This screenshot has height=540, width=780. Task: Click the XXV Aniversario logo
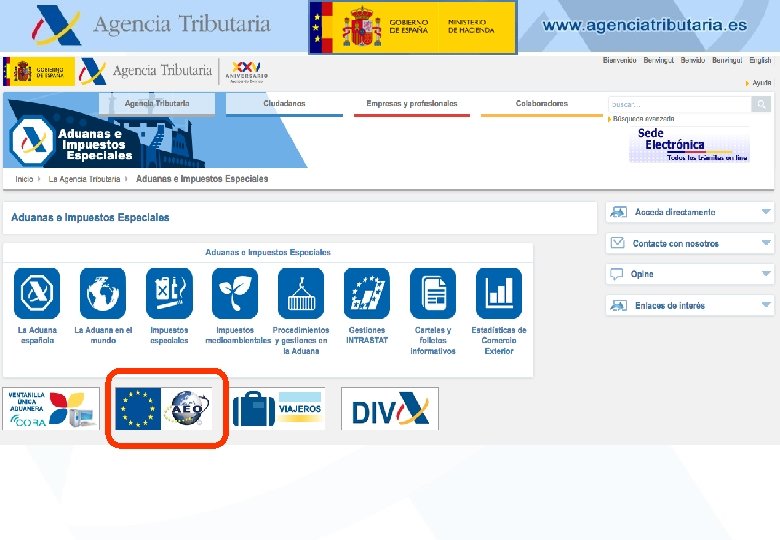[246, 72]
